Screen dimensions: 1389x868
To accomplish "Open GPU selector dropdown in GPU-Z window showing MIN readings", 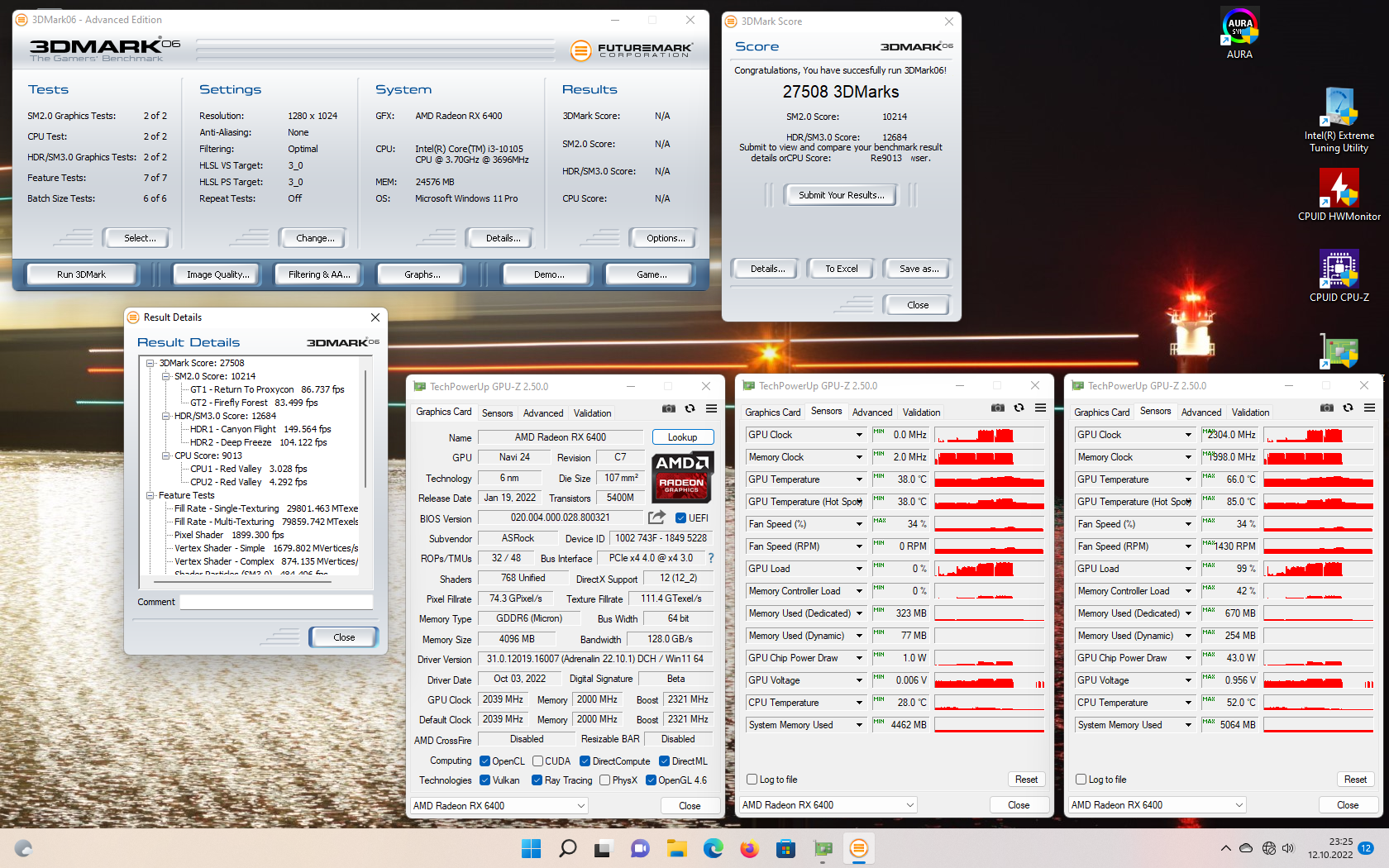I will [x=828, y=805].
